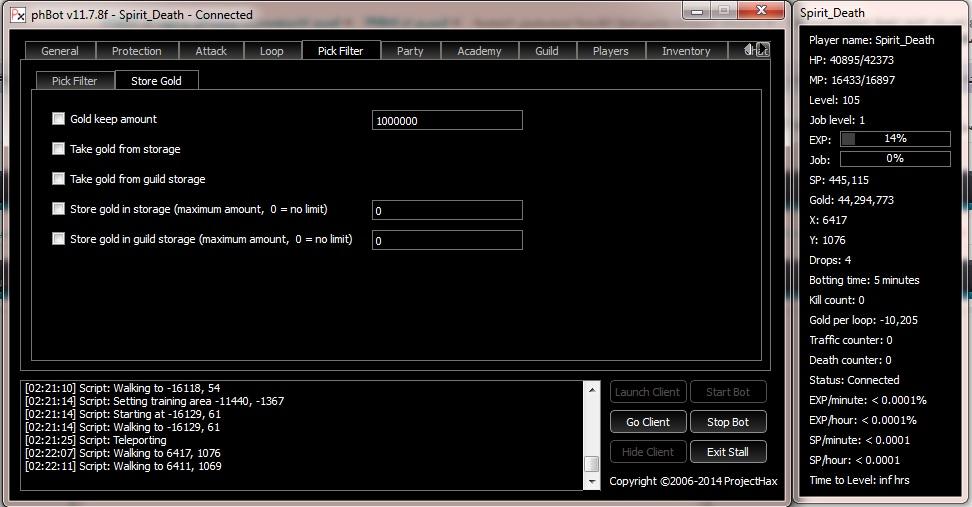Viewport: 972px width, 507px height.
Task: Click the 'HP: 40895/42373' stat
Action: [851, 60]
